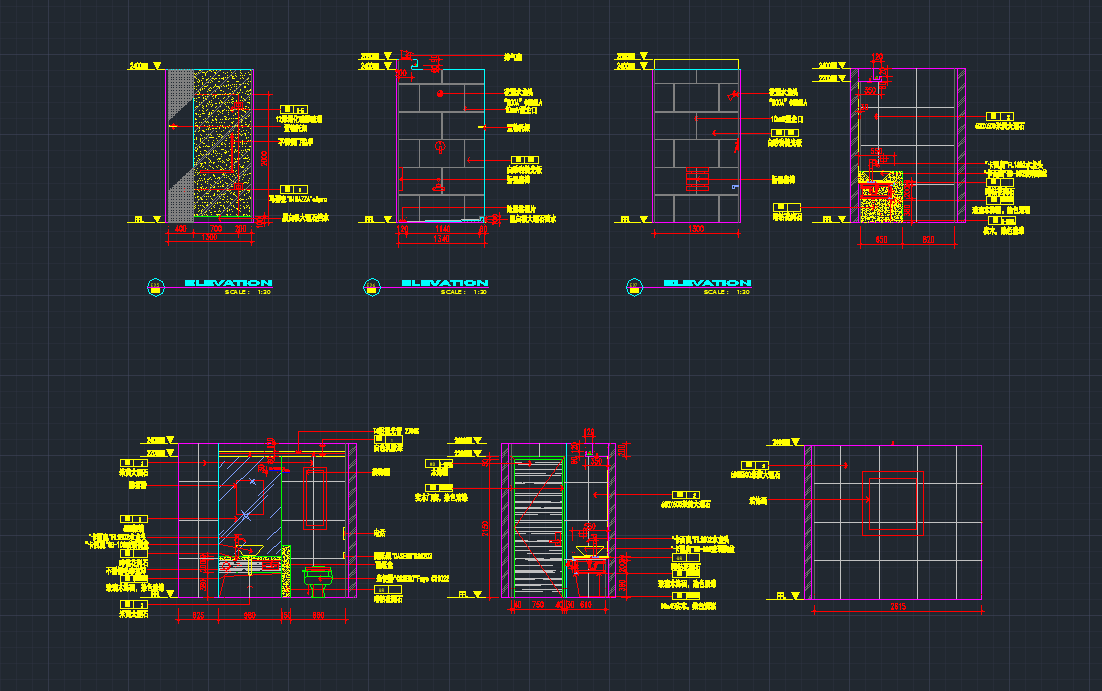Image resolution: width=1102 pixels, height=691 pixels.
Task: Select the circular section tag beside the leftmost ELEVATION title
Action: point(155,288)
